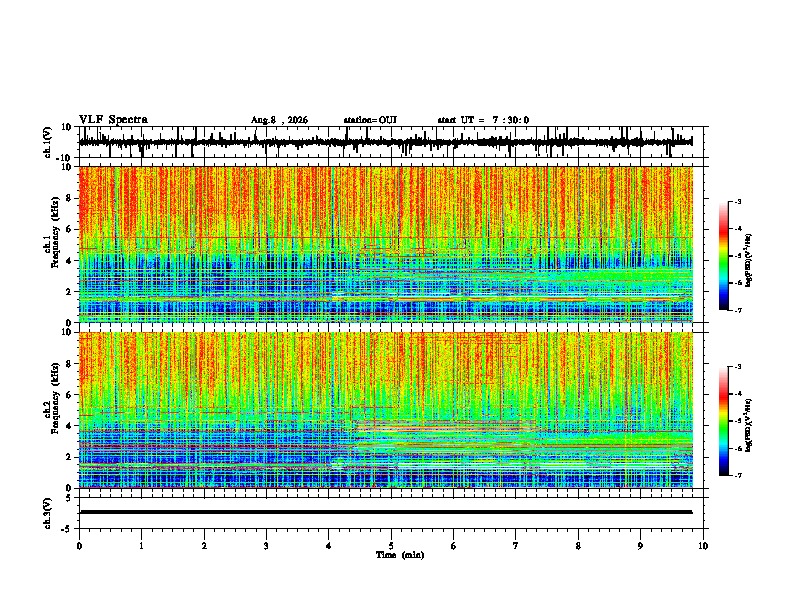Click the '2' kHz tick on ch.2 spectrogram axis
The image size is (792, 612).
(69, 457)
